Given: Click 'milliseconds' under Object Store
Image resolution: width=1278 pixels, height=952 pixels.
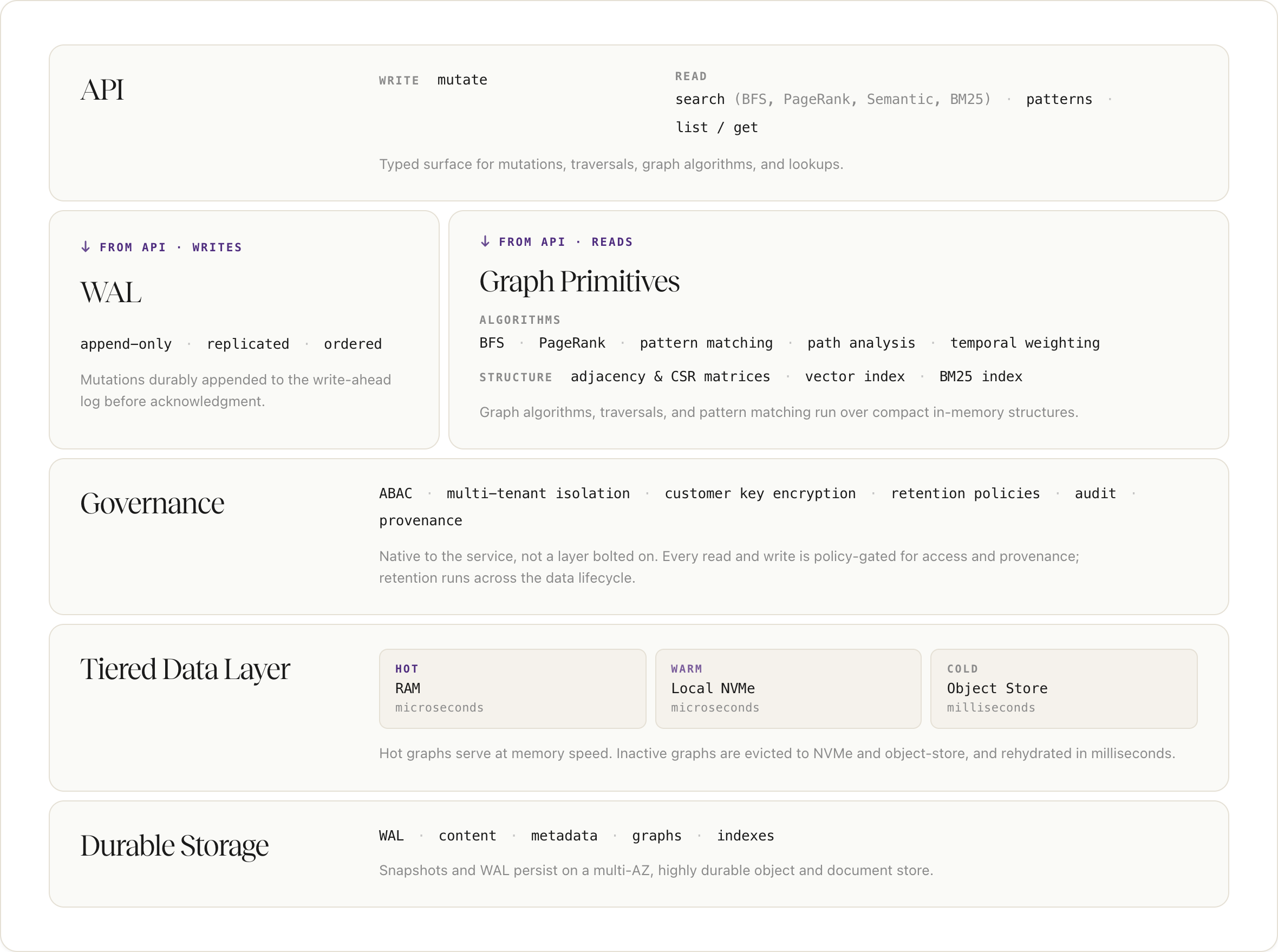Looking at the screenshot, I should click(x=991, y=708).
